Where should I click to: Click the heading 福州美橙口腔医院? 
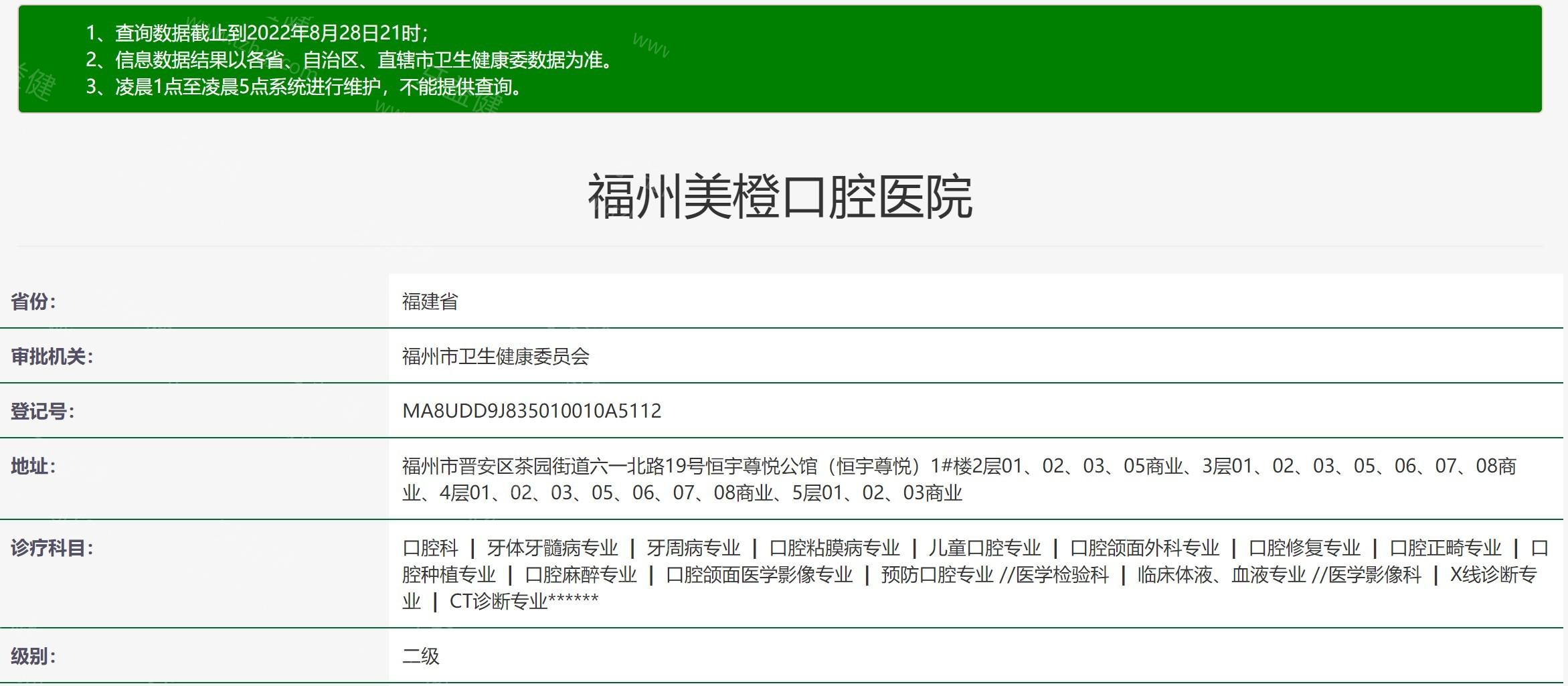[780, 197]
